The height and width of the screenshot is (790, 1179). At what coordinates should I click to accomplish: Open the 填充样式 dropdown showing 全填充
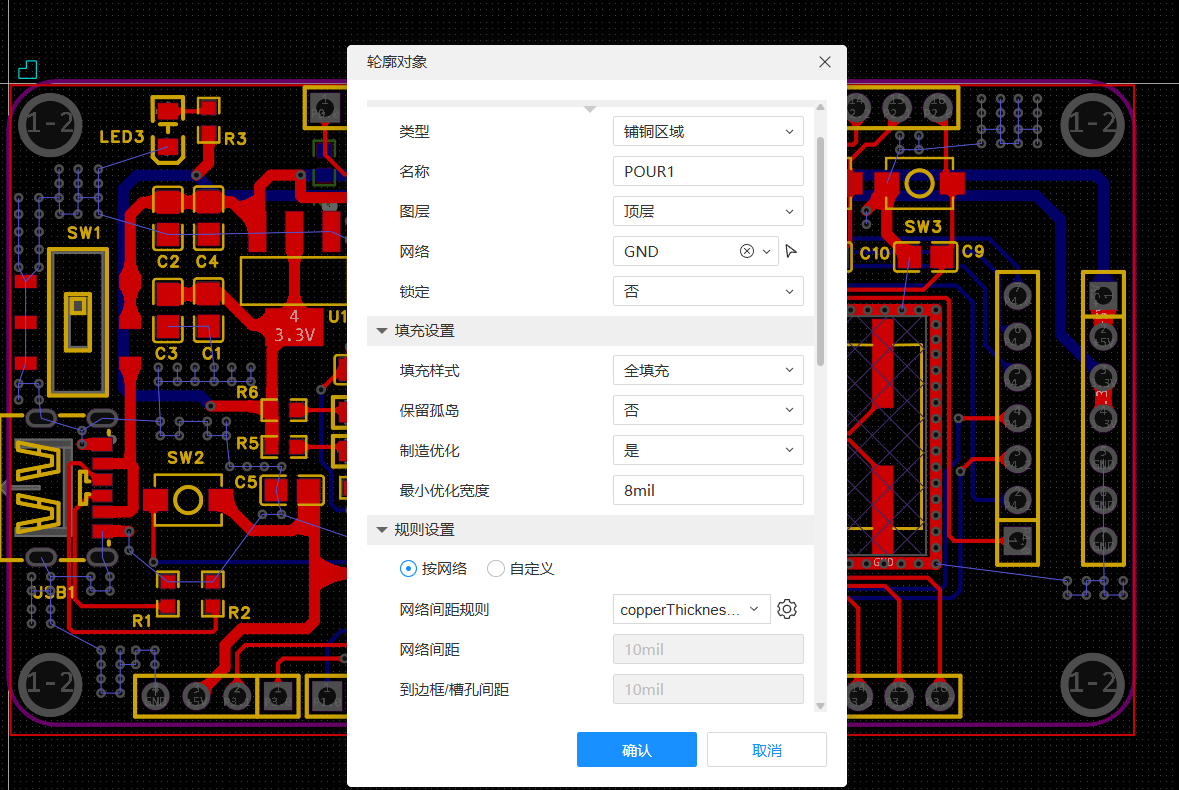coord(708,371)
